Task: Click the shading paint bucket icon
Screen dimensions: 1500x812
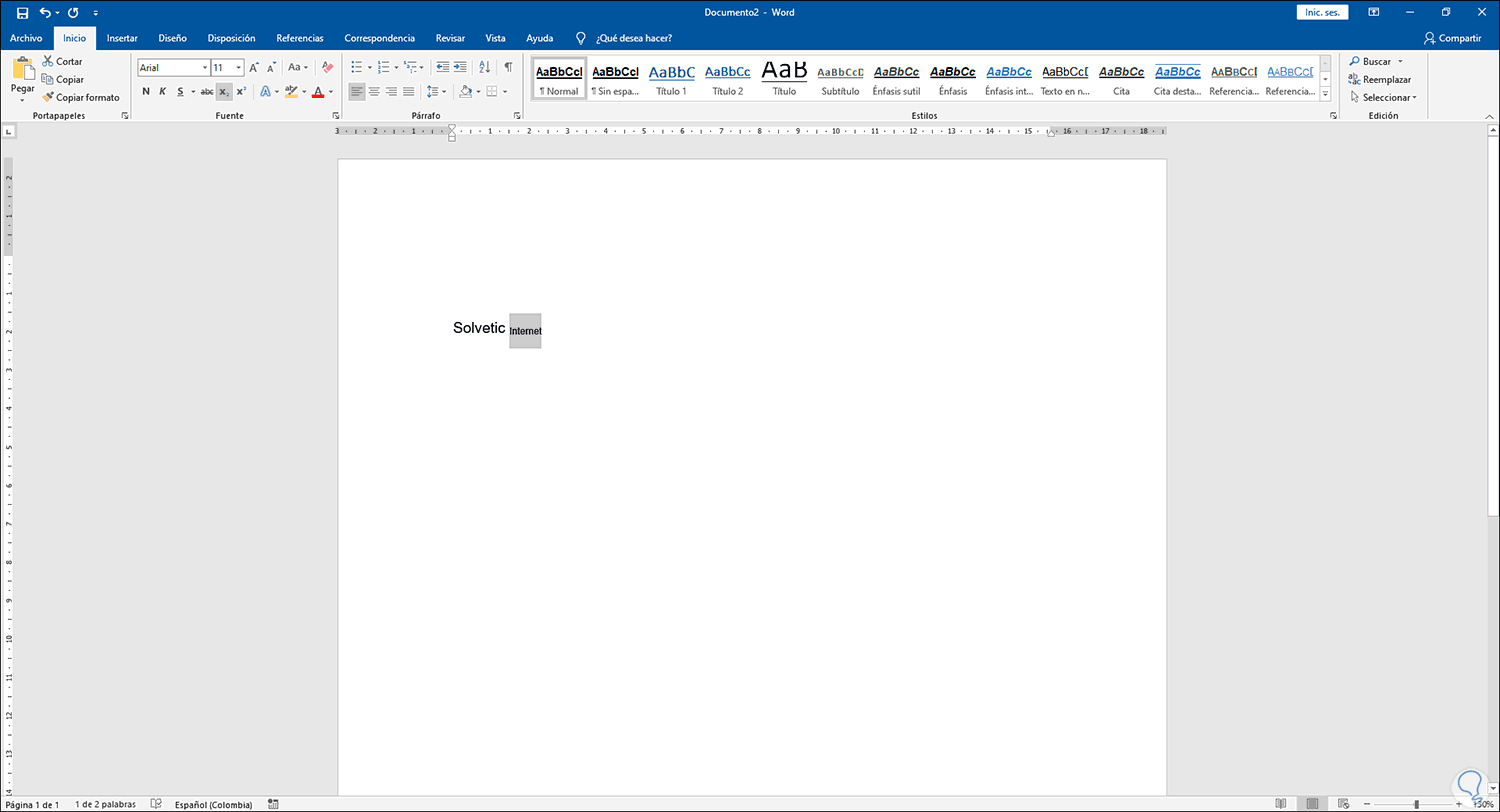Action: tap(464, 91)
